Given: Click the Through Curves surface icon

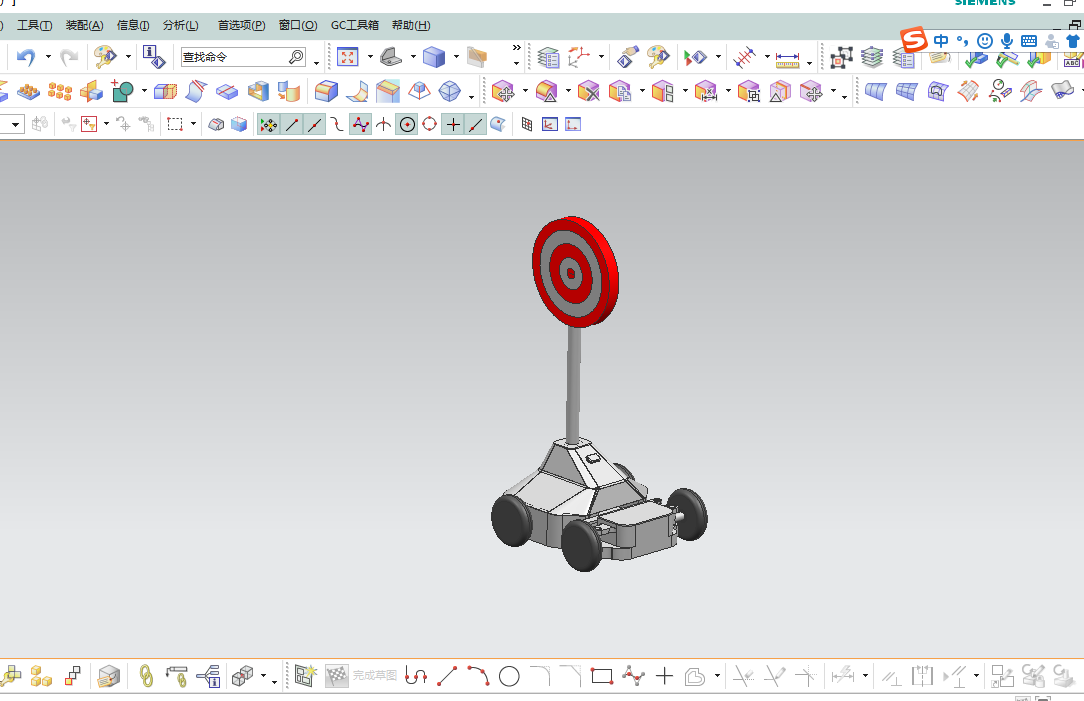Looking at the screenshot, I should tap(875, 91).
